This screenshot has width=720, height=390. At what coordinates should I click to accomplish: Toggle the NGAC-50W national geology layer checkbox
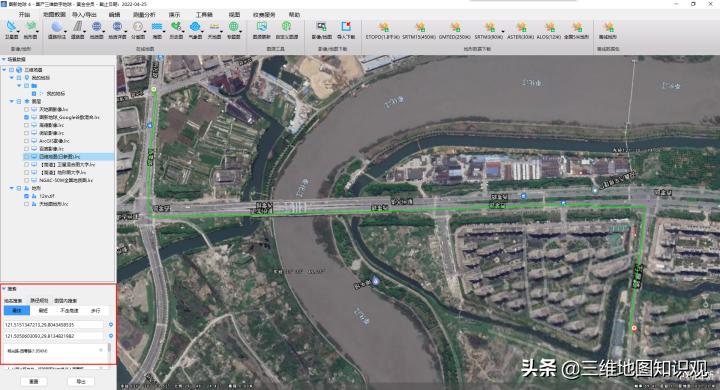pos(26,180)
